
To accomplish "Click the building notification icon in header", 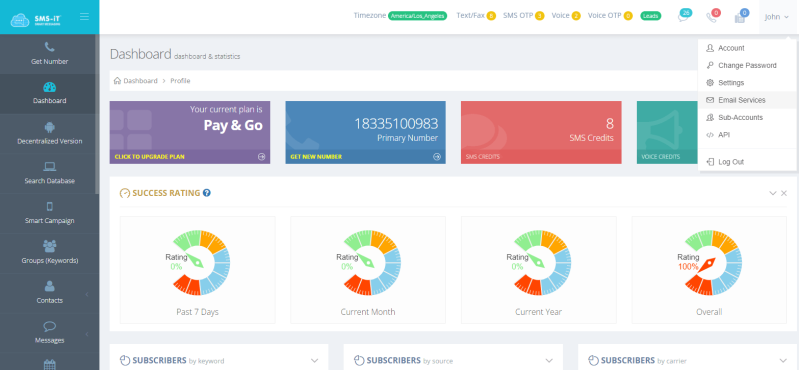I will tap(741, 16).
